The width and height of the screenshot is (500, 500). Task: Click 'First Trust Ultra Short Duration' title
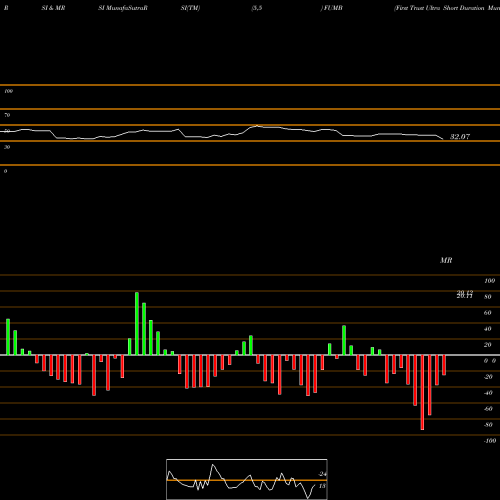click(439, 8)
